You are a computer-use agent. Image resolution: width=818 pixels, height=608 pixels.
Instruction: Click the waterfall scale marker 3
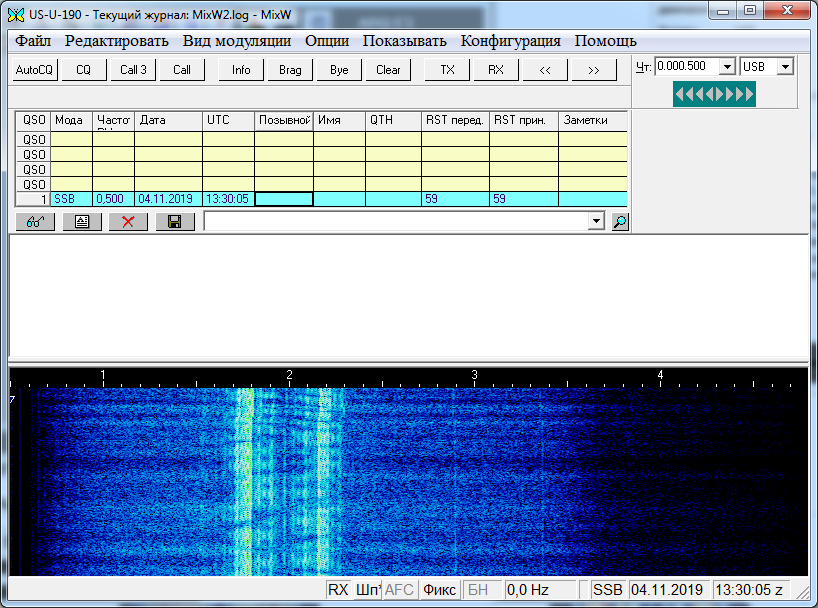tap(475, 375)
